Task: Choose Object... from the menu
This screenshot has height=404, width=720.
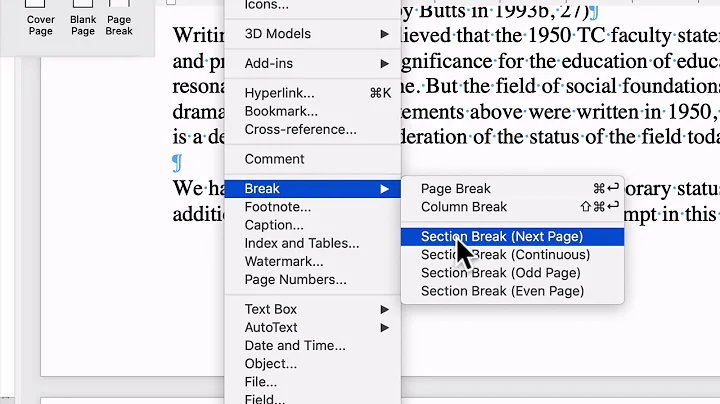Action: coord(312,364)
